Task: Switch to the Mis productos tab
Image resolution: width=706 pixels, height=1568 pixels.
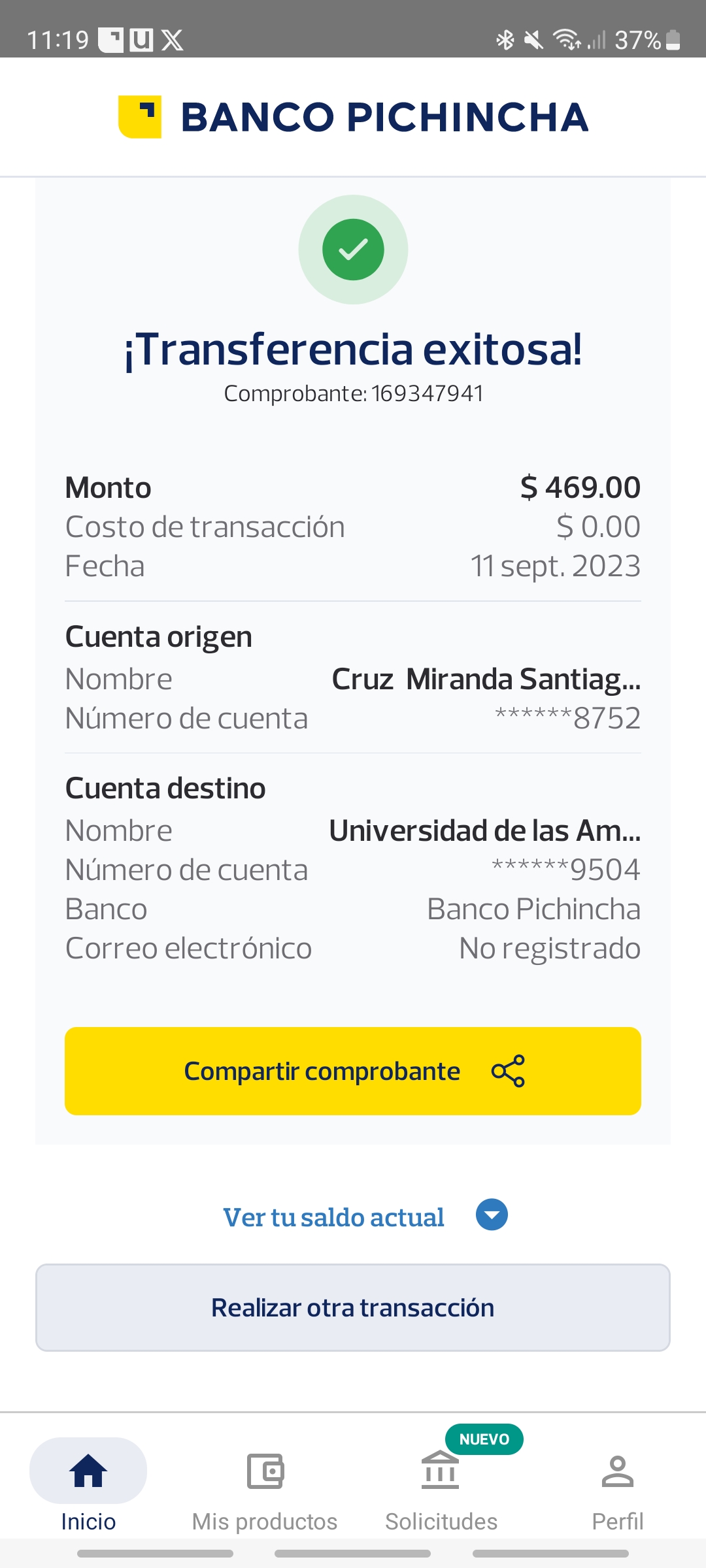Action: point(265,1522)
